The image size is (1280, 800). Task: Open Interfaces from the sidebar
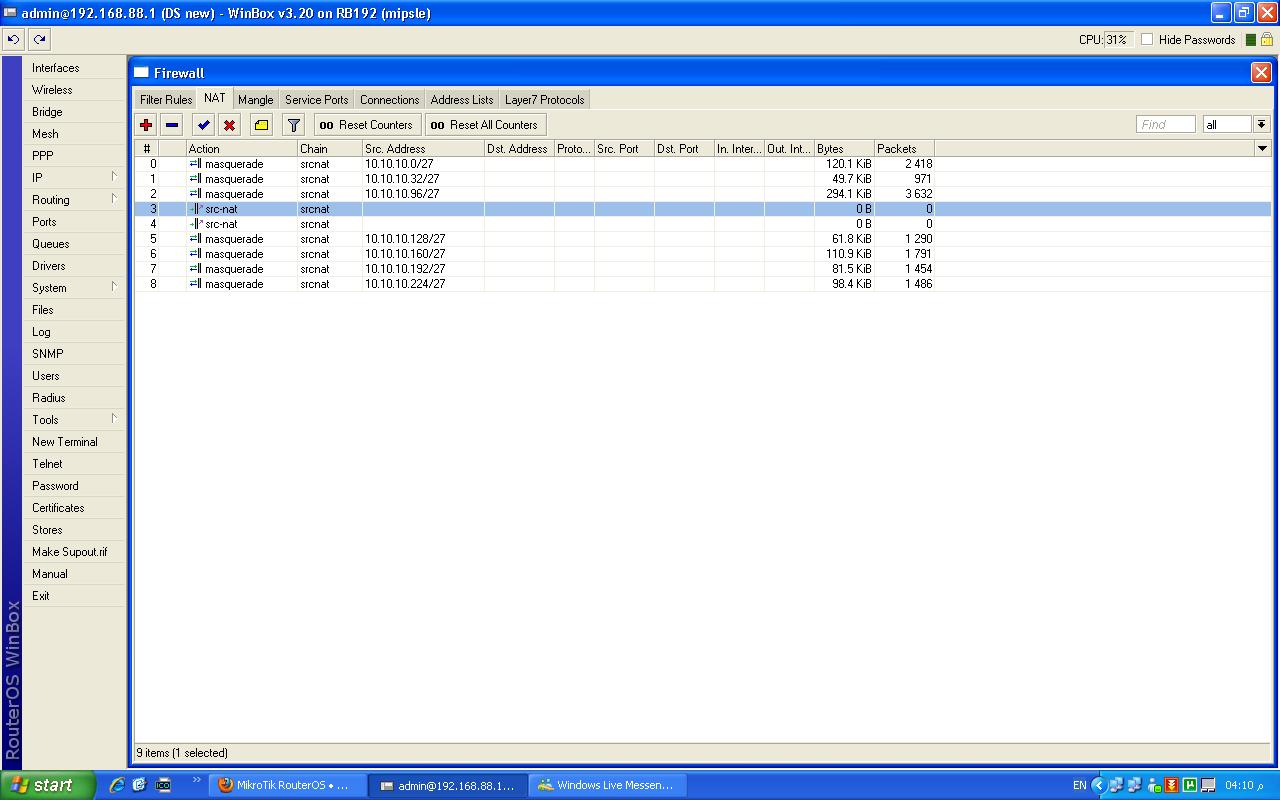pos(75,68)
